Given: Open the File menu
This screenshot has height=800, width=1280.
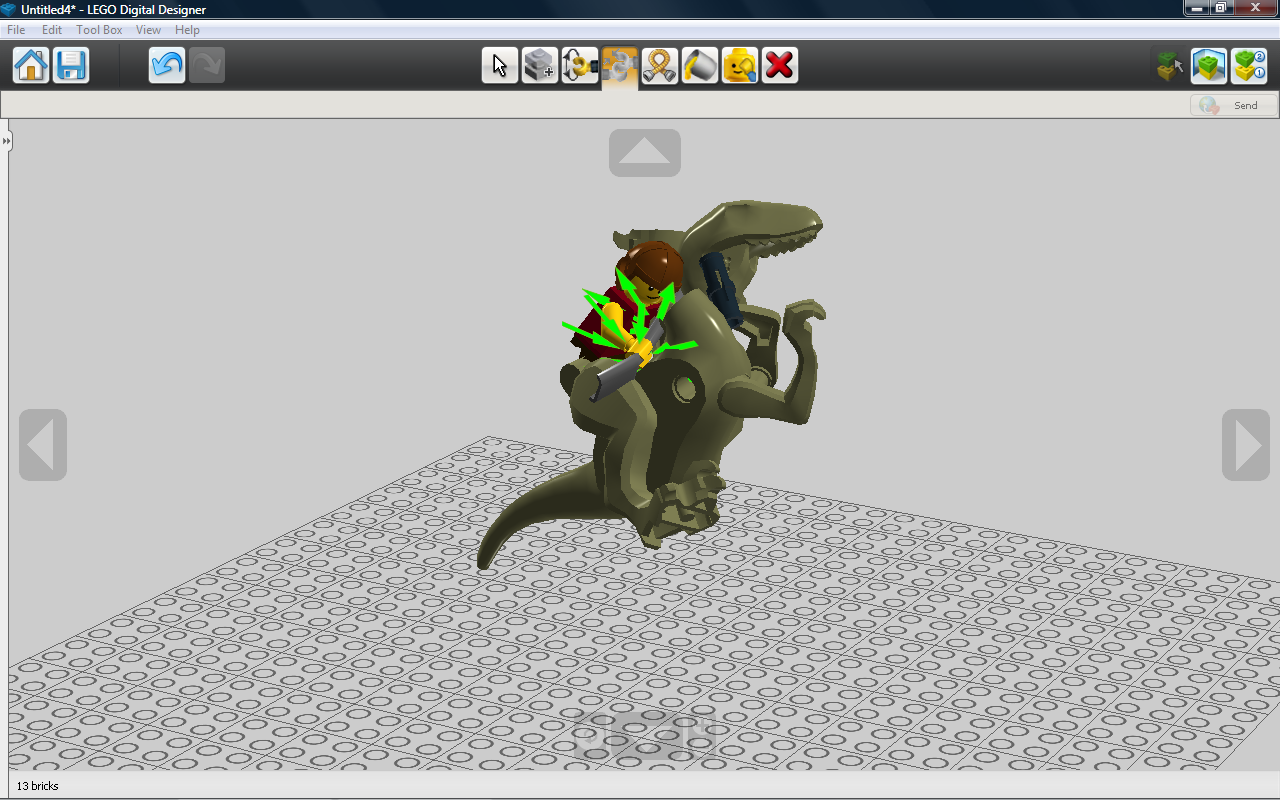Looking at the screenshot, I should click(16, 30).
